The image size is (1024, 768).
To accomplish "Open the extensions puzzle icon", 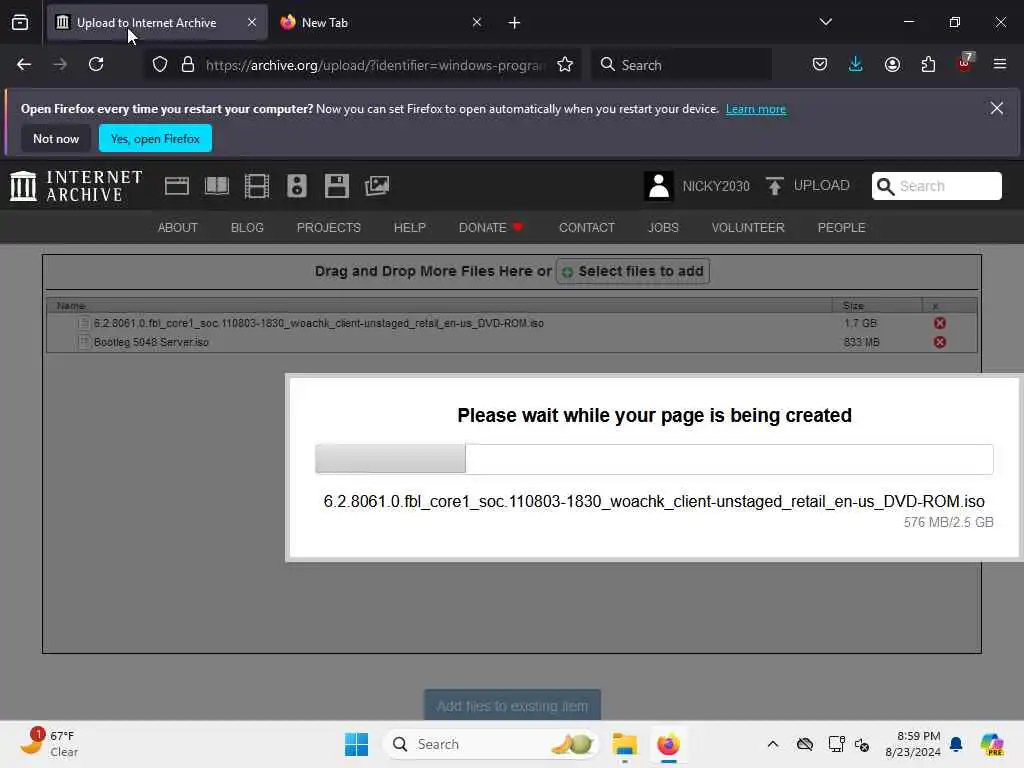I will point(928,65).
